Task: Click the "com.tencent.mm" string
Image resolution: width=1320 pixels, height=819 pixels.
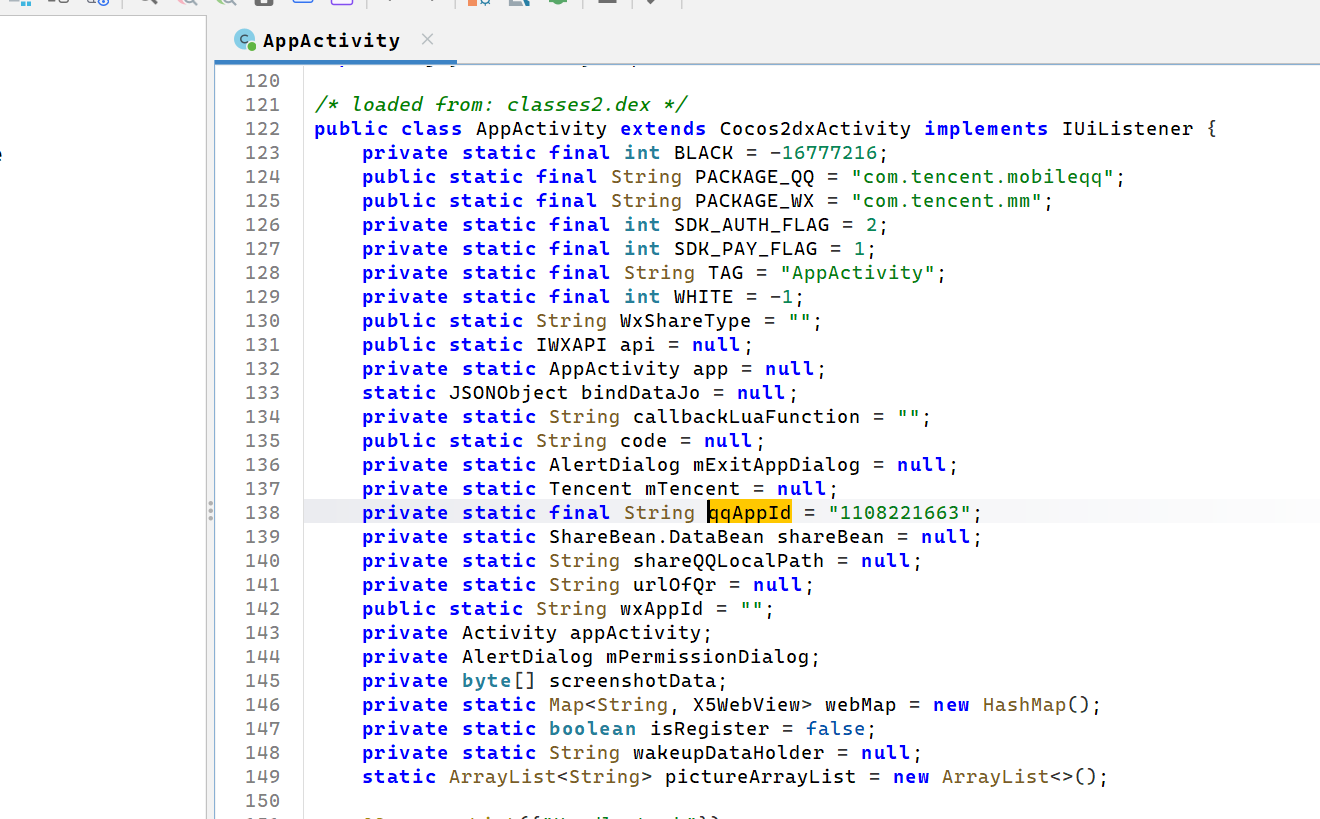Action: pyautogui.click(x=947, y=201)
